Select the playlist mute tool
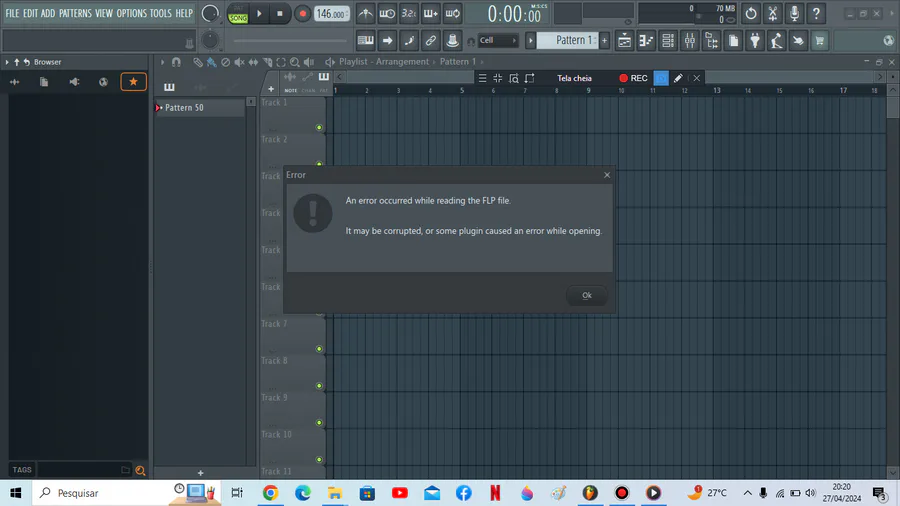Image resolution: width=900 pixels, height=506 pixels. [239, 62]
